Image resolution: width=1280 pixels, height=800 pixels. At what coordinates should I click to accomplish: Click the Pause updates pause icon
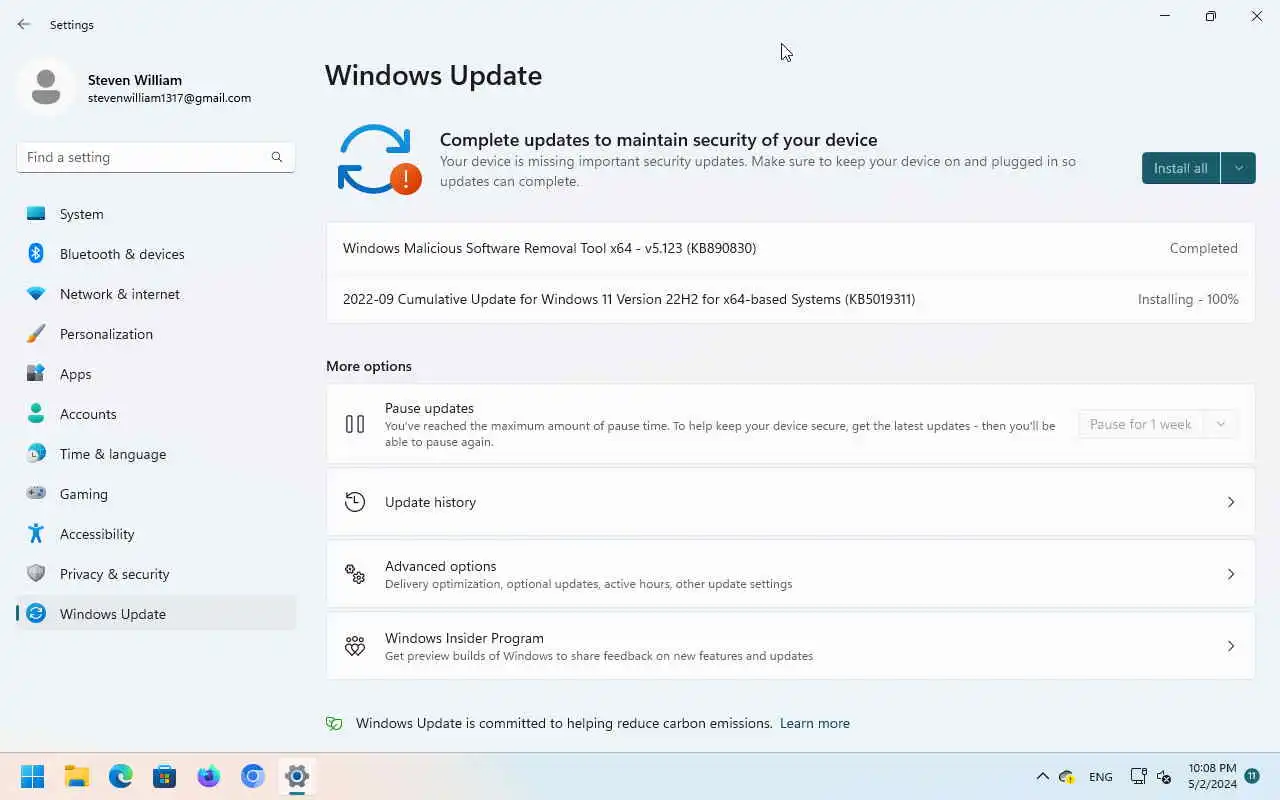tap(355, 424)
